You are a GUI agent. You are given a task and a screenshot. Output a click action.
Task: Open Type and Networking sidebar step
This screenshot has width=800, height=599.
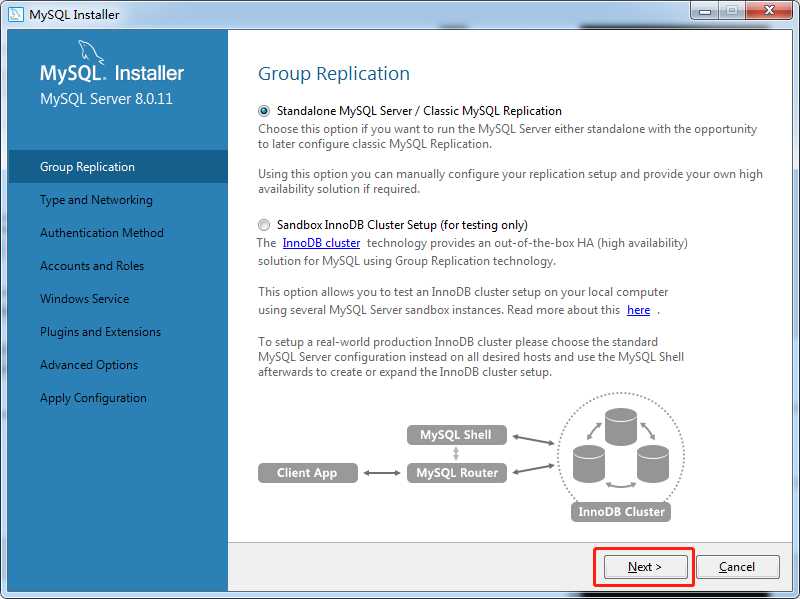96,199
